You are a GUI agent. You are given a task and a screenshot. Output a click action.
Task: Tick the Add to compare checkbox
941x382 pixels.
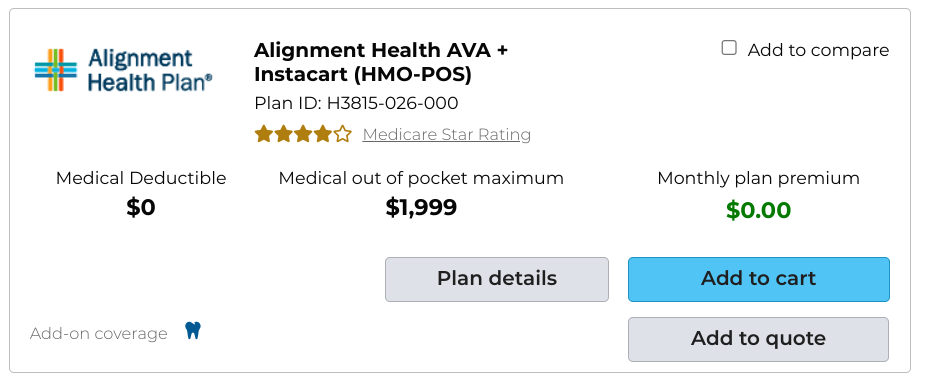pos(729,49)
